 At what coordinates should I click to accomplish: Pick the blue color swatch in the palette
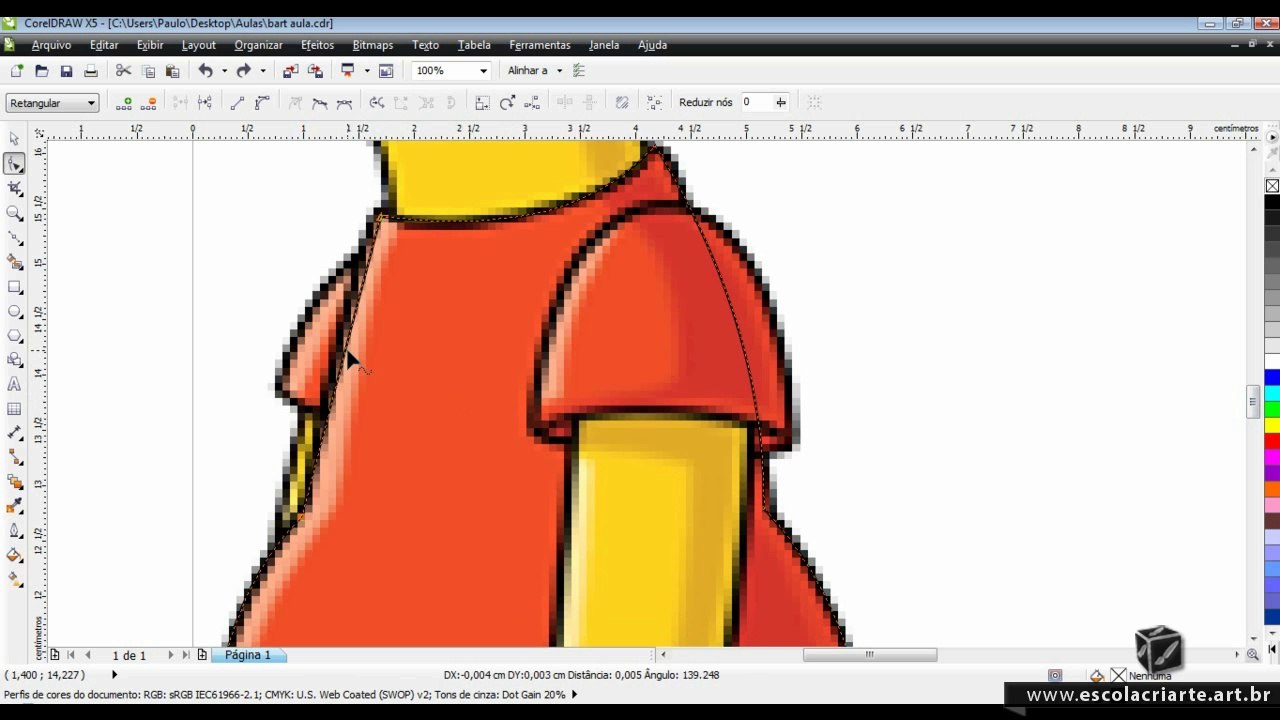1272,377
